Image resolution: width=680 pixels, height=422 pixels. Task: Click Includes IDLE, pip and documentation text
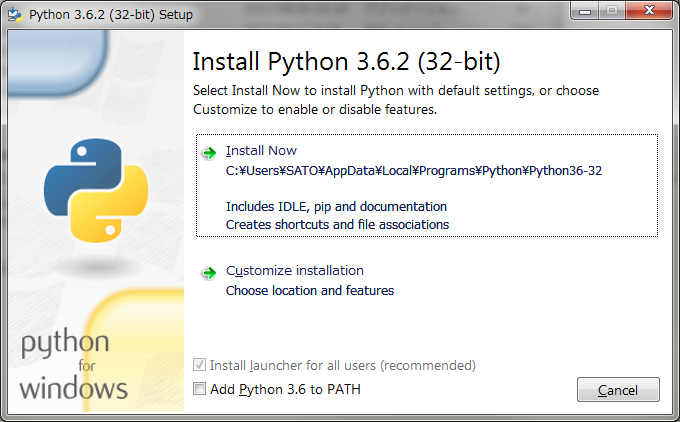(x=337, y=206)
